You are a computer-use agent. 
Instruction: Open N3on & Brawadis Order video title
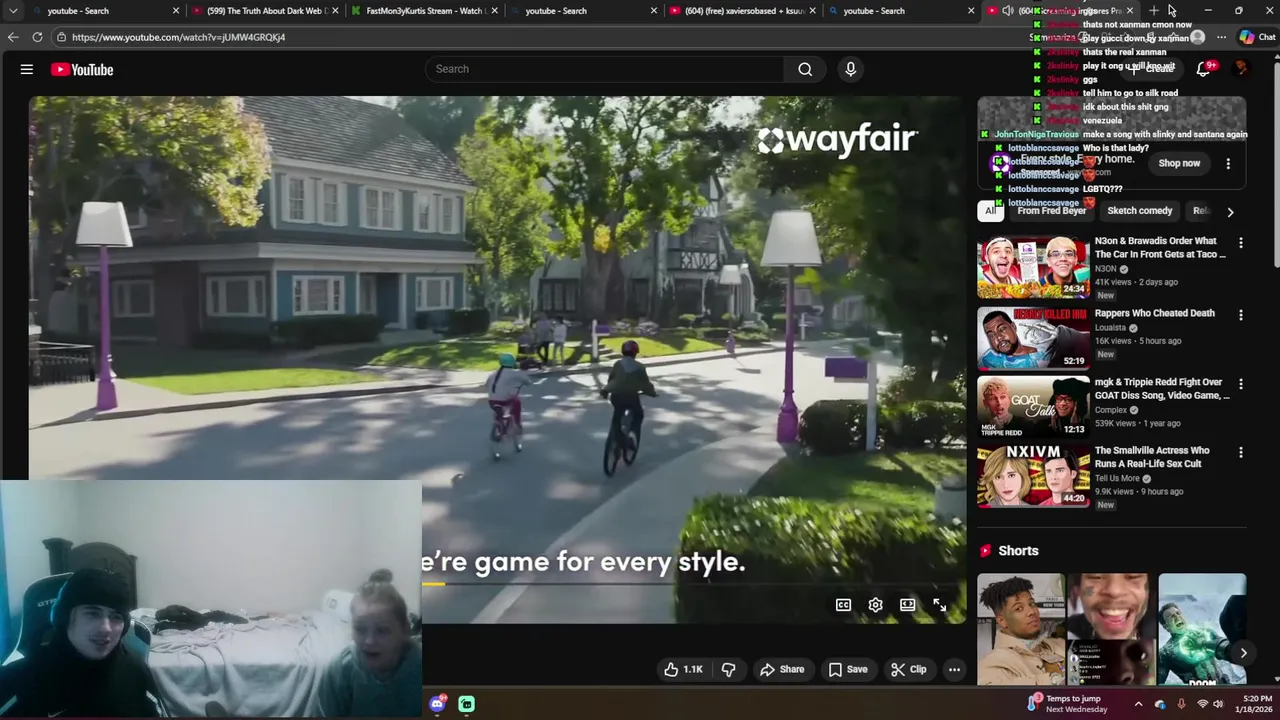point(1159,248)
